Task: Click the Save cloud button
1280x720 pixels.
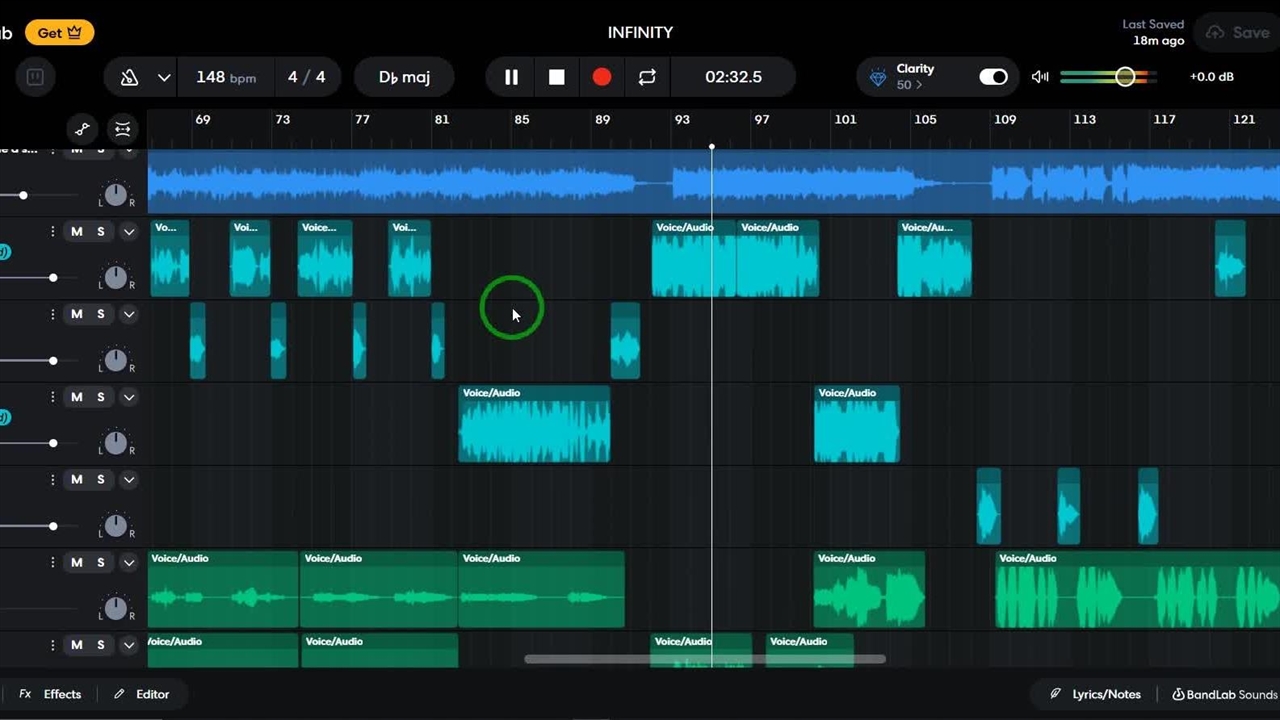Action: click(x=1238, y=33)
